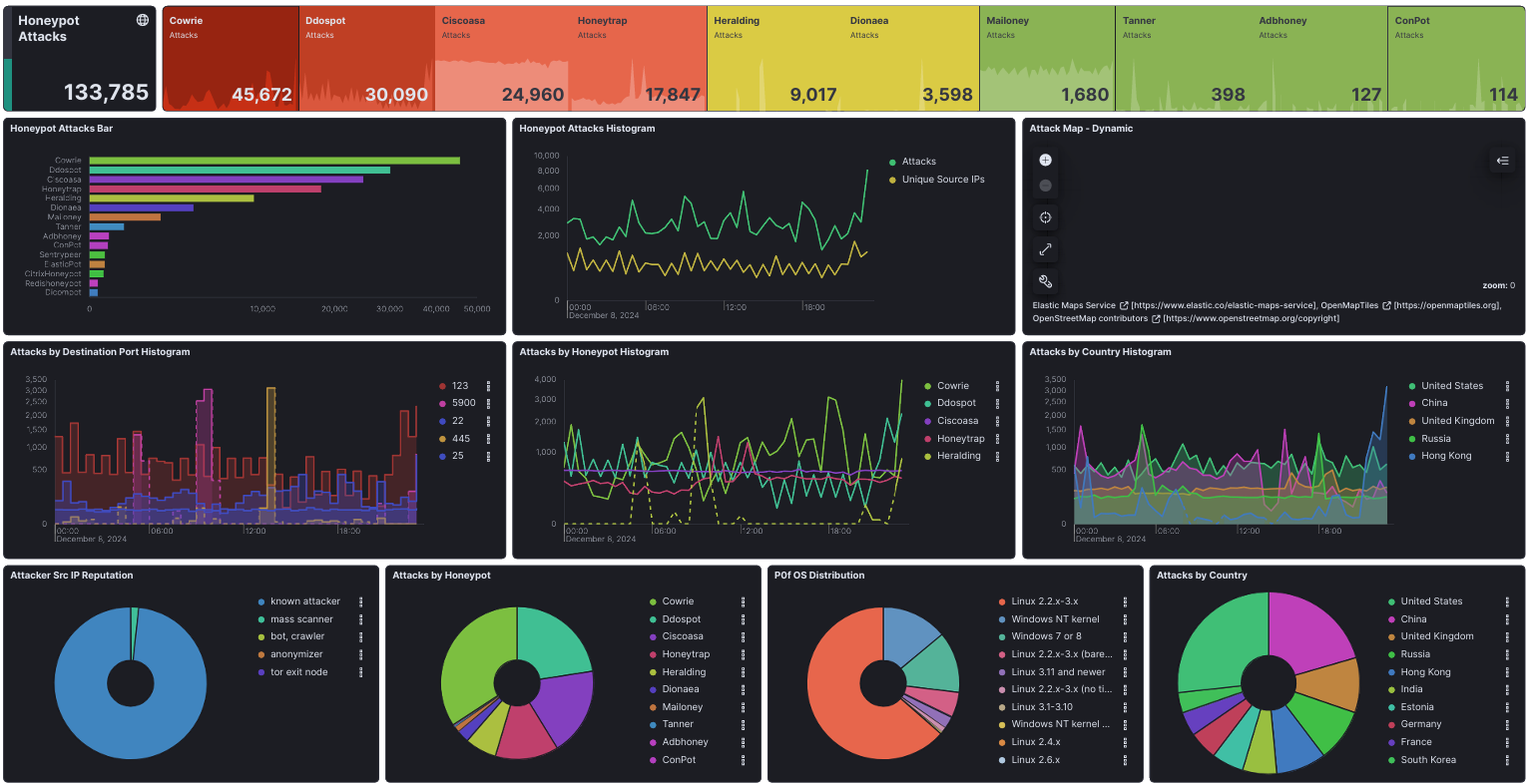Open options icon beside port 445 legend

(488, 439)
